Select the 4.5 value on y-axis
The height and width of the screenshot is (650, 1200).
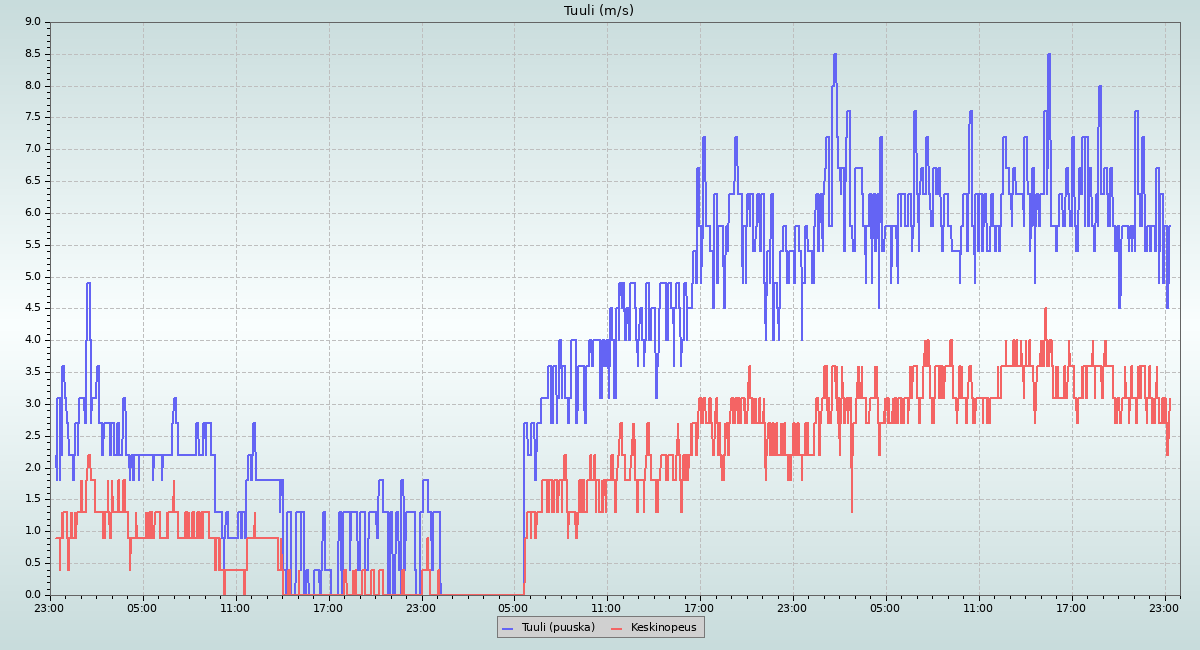coord(32,308)
